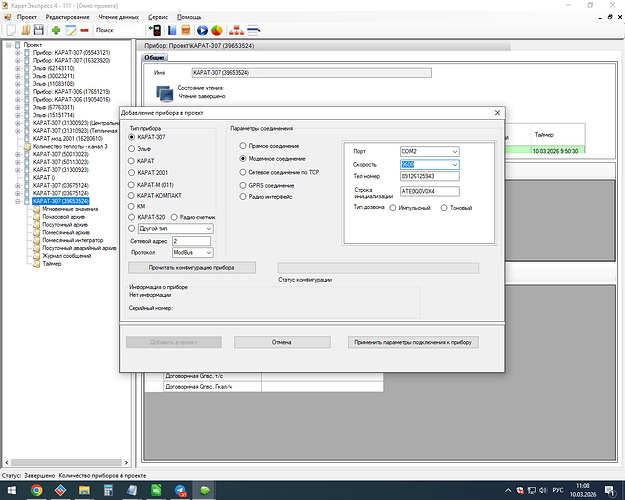
Task: Click the floppy disk save icon
Action: coord(38,31)
